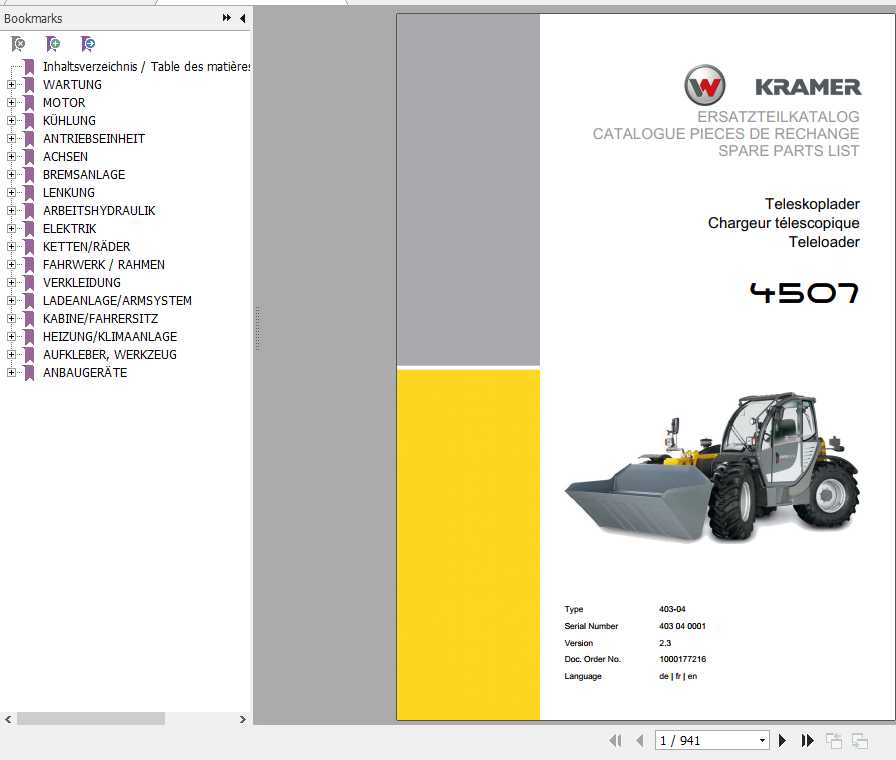The width and height of the screenshot is (896, 760).
Task: Select the FAHRWERK / RAHMEN bookmark label
Action: coord(103,265)
